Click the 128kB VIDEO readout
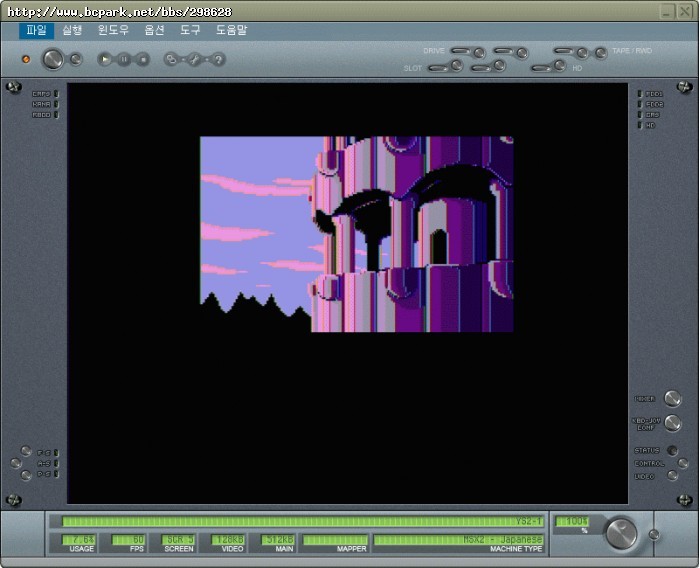Image resolution: width=700 pixels, height=568 pixels. (228, 540)
